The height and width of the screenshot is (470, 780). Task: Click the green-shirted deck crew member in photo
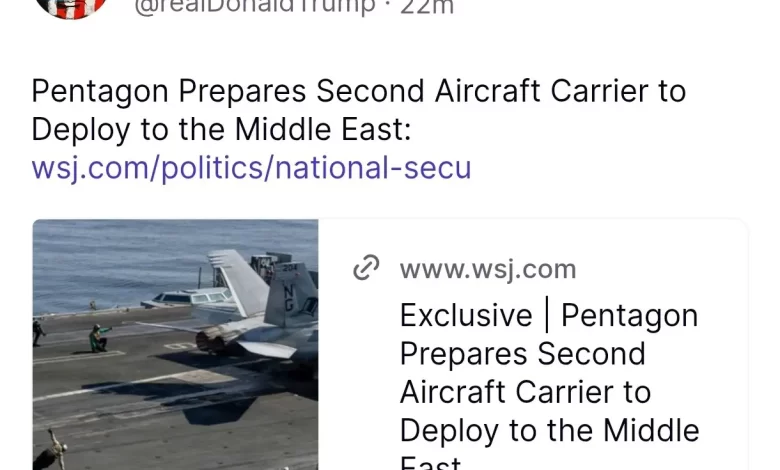(99, 338)
